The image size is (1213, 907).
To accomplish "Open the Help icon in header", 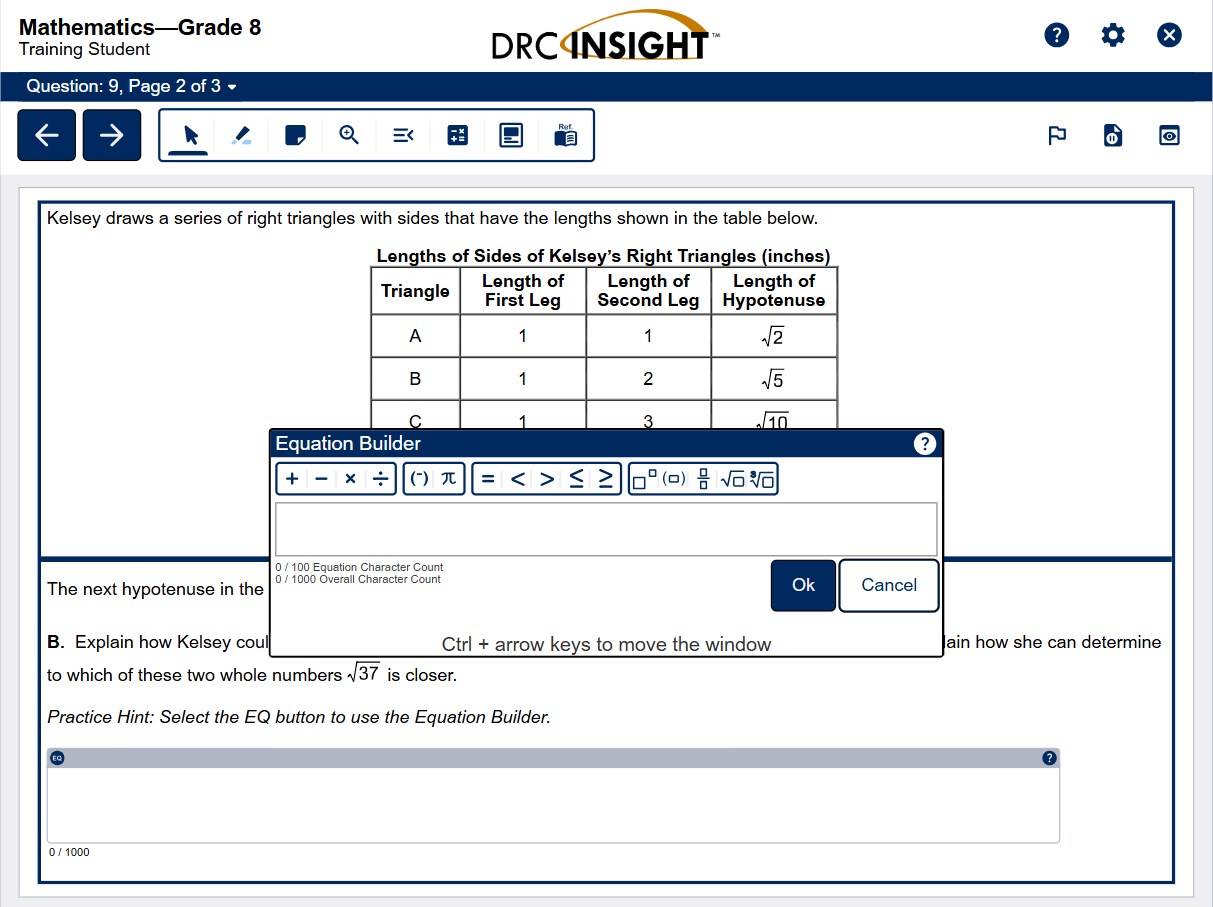I will coord(1057,35).
